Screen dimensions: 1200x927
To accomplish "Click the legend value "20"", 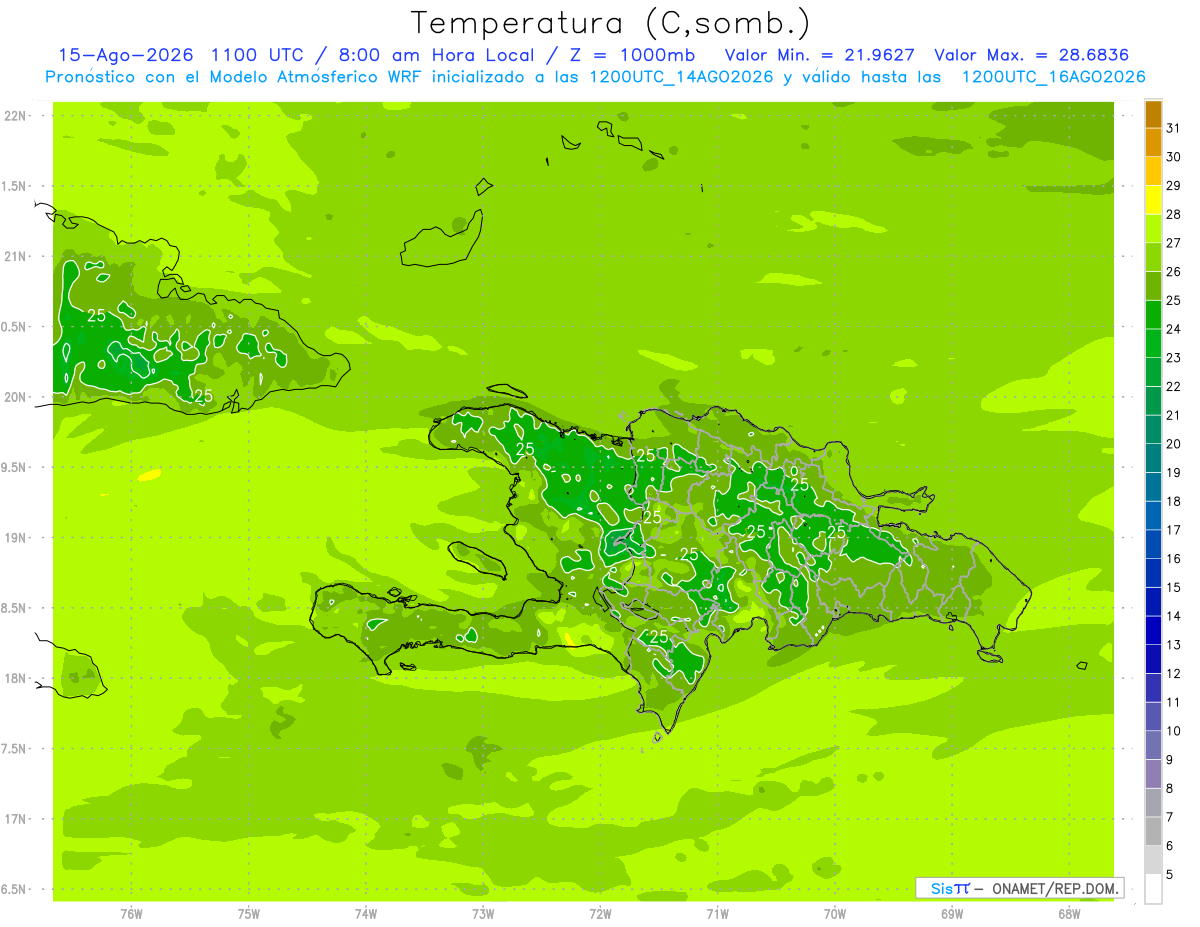I will pyautogui.click(x=1173, y=444).
